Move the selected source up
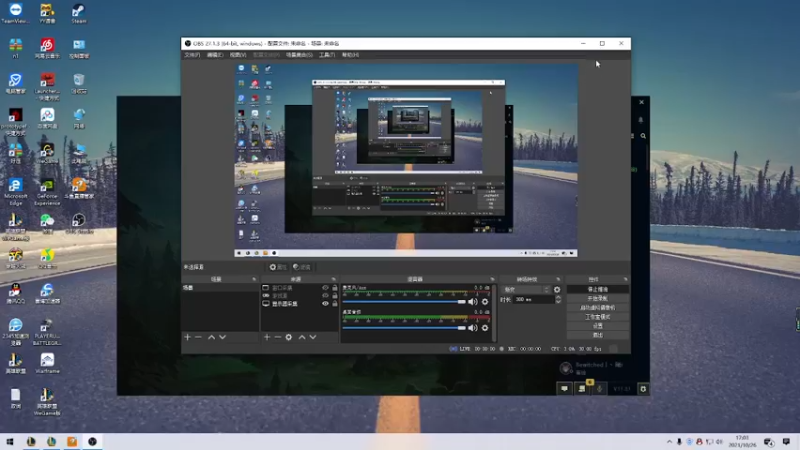800x450 pixels. (302, 337)
